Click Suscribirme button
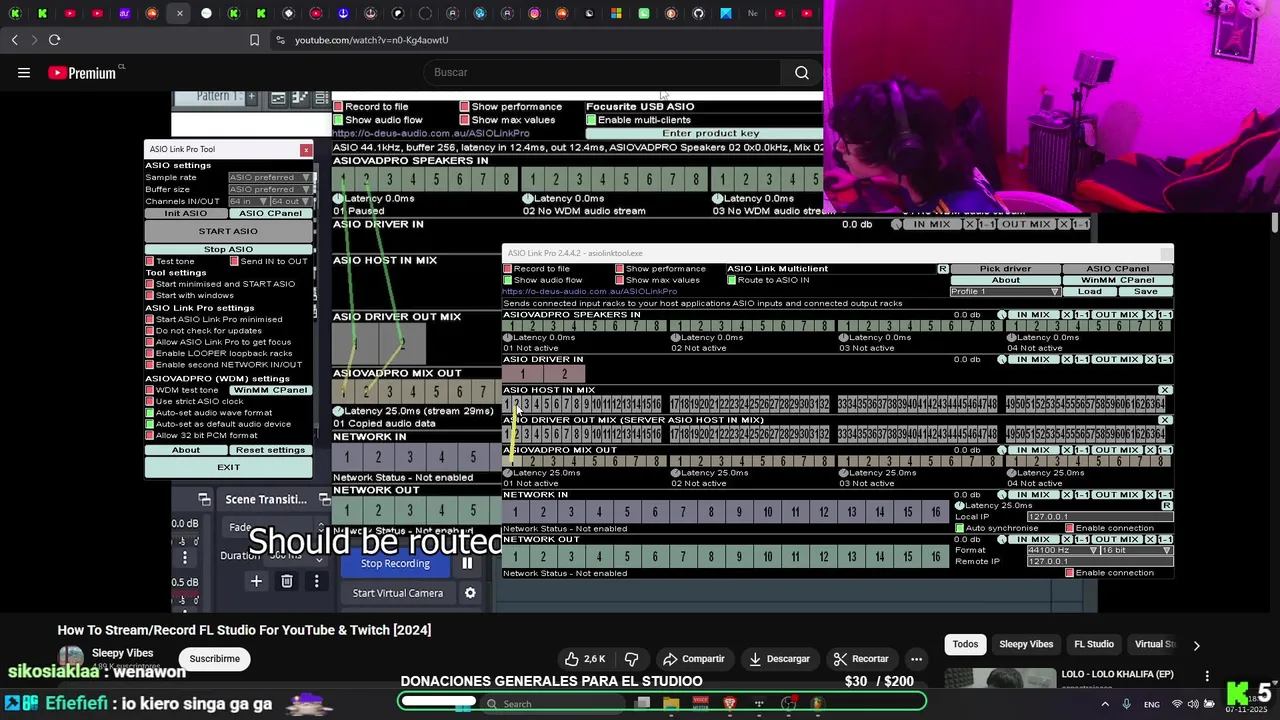This screenshot has width=1280, height=720. click(x=215, y=659)
